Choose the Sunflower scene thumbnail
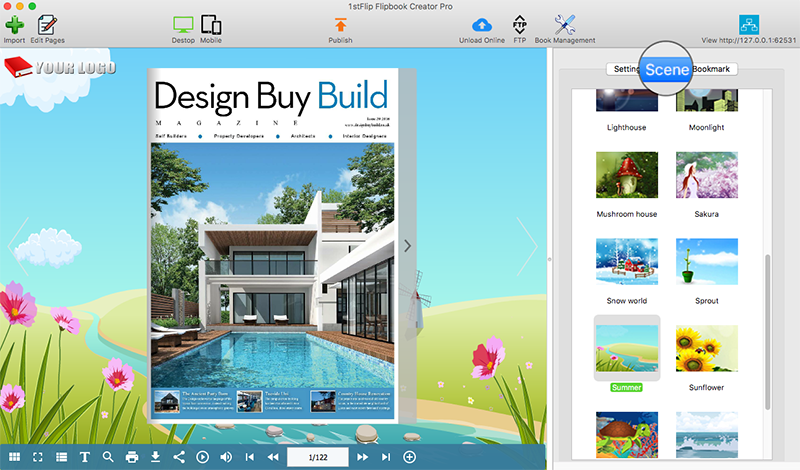800x470 pixels. pyautogui.click(x=707, y=348)
